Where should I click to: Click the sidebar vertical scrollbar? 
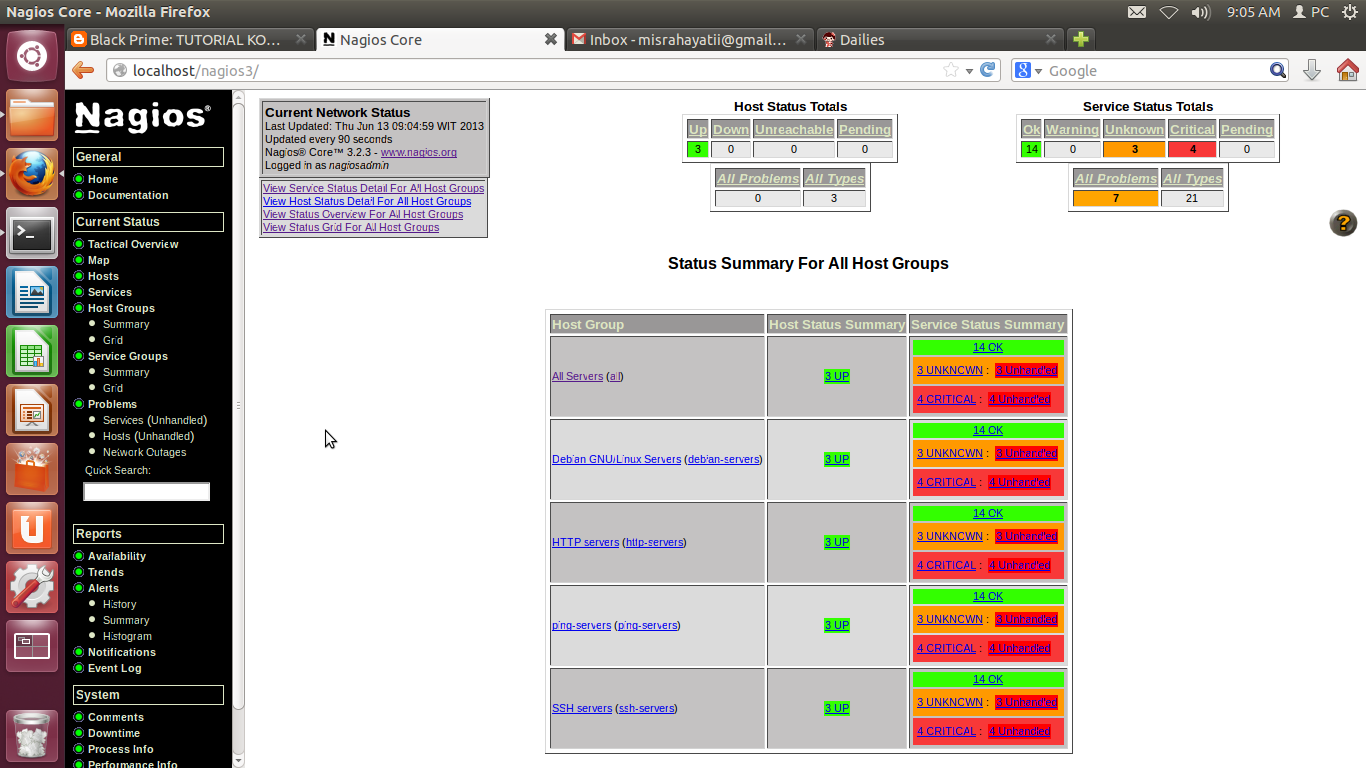[238, 405]
